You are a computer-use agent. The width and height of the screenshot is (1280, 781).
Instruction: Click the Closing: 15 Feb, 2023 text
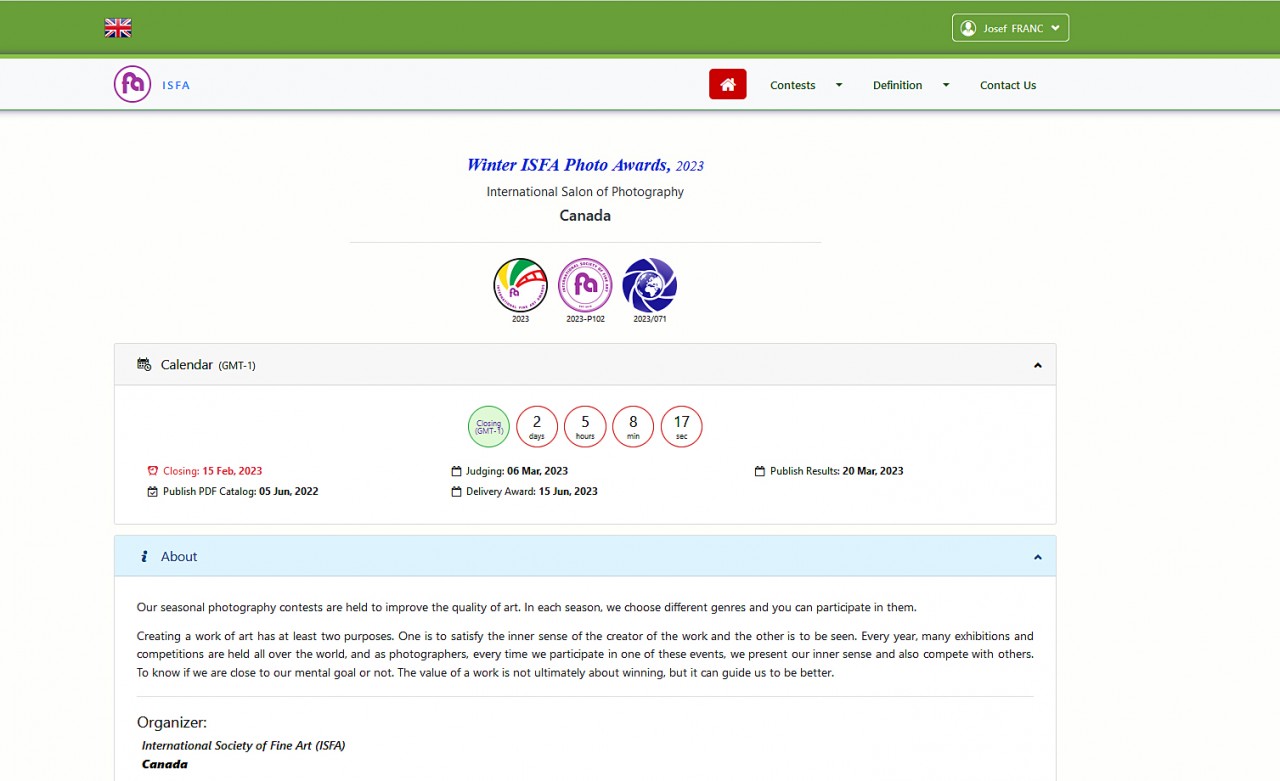[x=212, y=471]
